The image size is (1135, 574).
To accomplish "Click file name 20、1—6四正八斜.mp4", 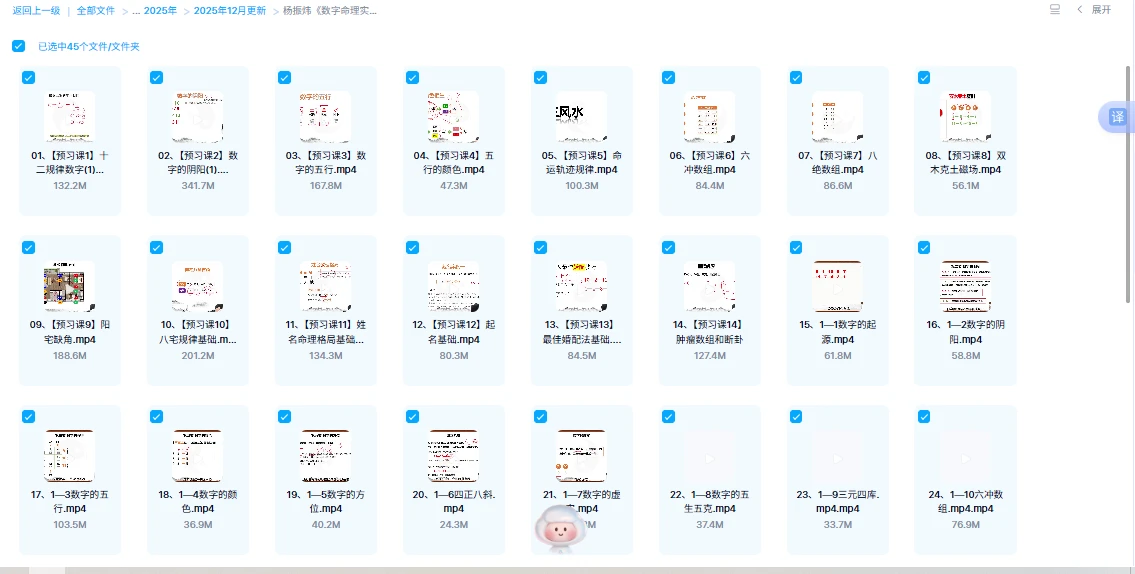I will [454, 502].
